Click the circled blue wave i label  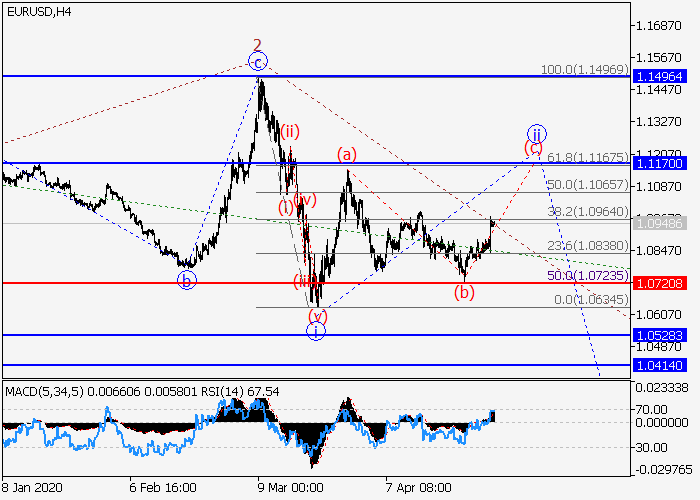[316, 331]
